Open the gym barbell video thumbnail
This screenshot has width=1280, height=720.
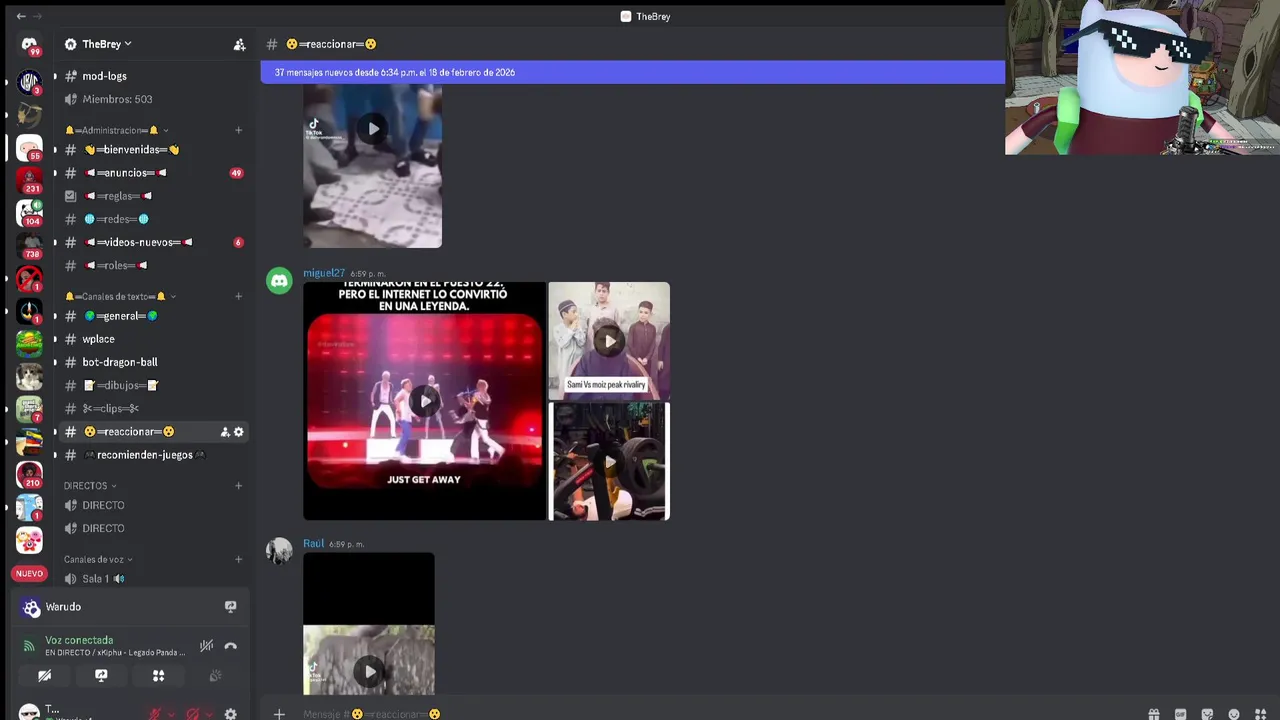(x=609, y=461)
